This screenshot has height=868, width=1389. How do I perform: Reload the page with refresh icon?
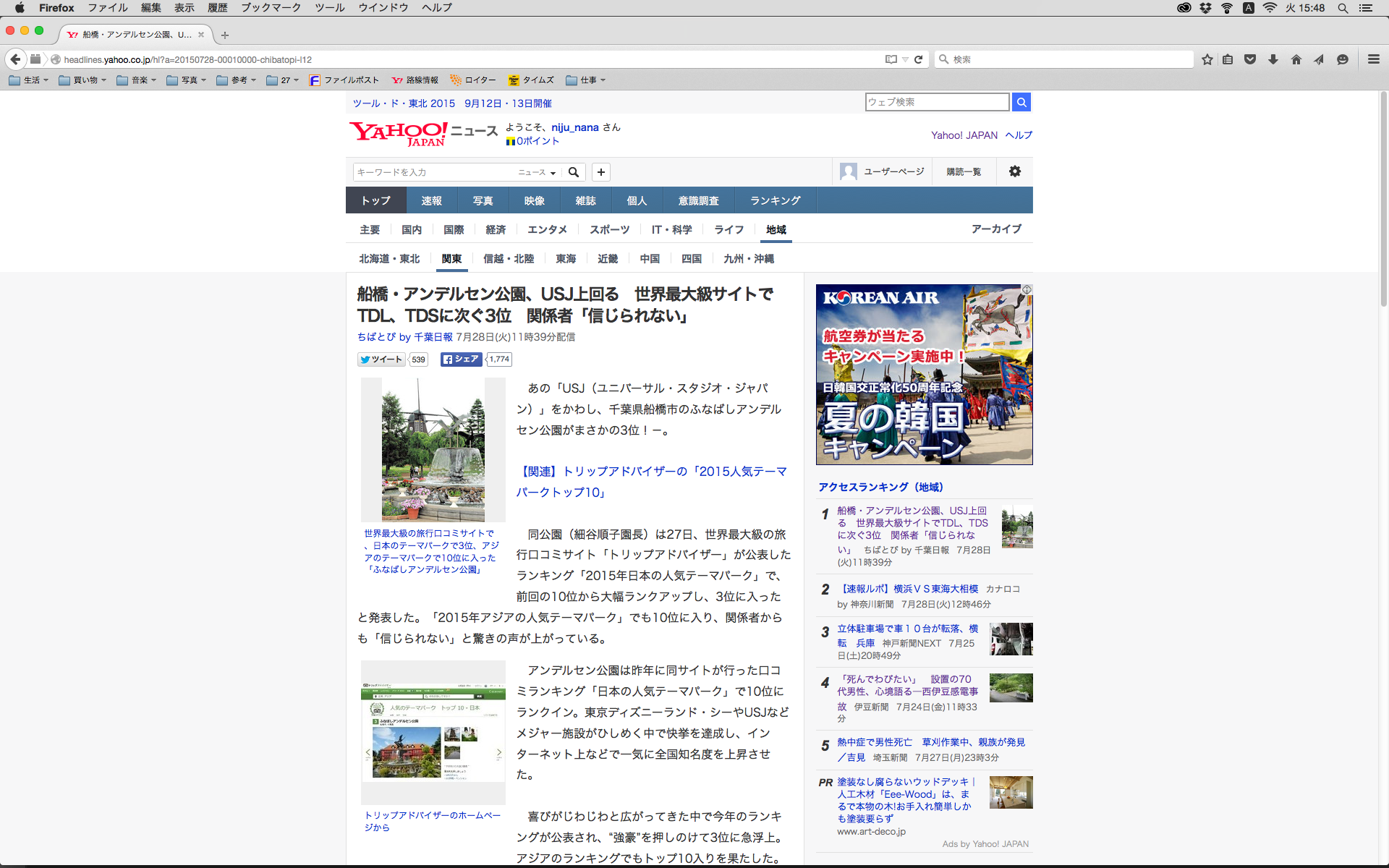pyautogui.click(x=919, y=59)
